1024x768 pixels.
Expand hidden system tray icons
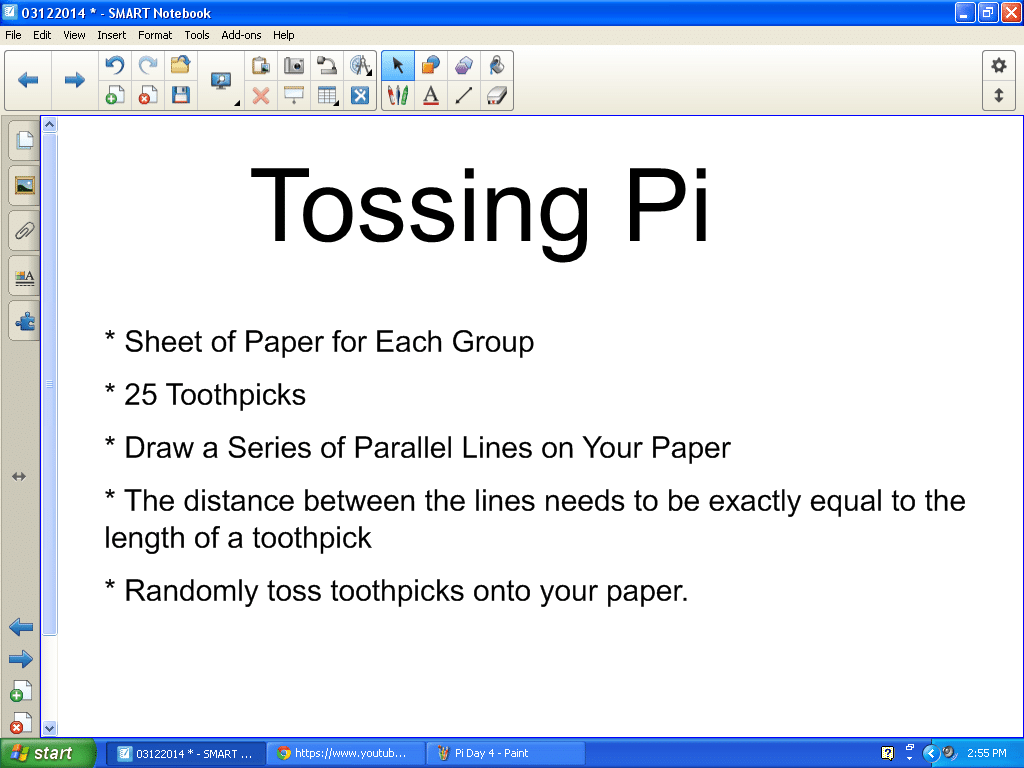(931, 753)
